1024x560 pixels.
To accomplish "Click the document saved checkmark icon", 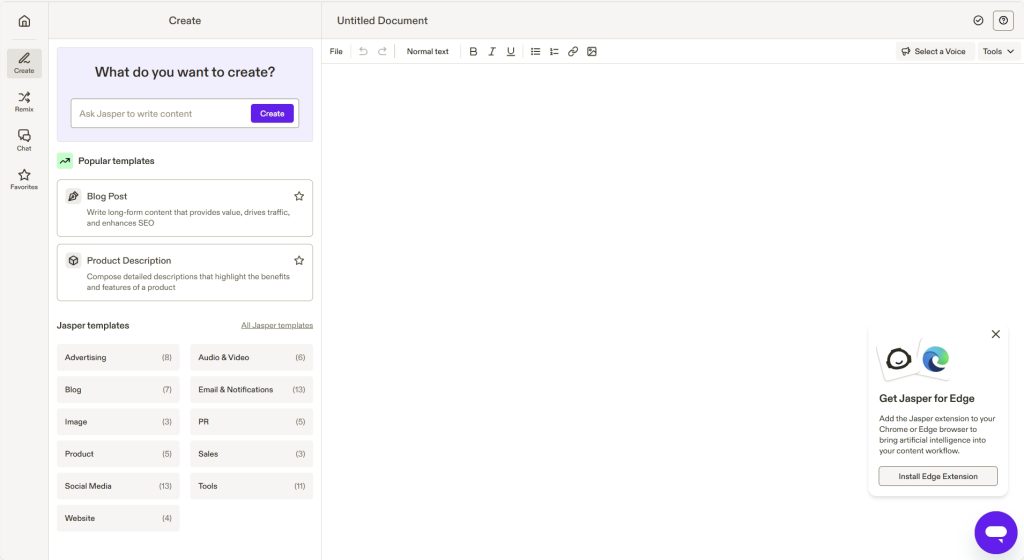I will (978, 20).
